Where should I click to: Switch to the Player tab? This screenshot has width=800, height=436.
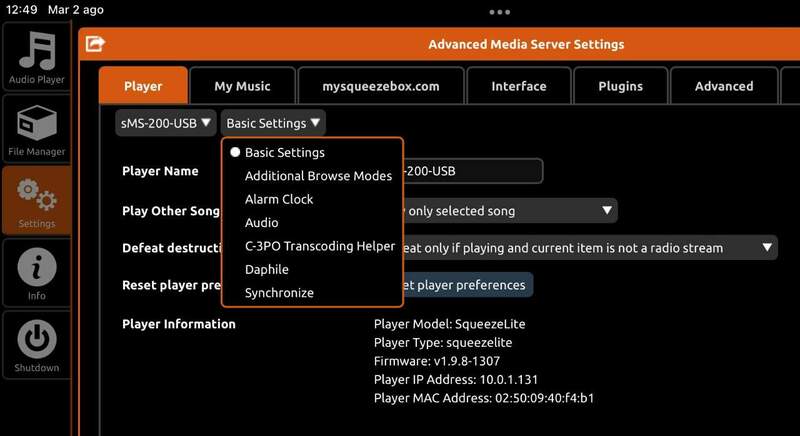(143, 86)
